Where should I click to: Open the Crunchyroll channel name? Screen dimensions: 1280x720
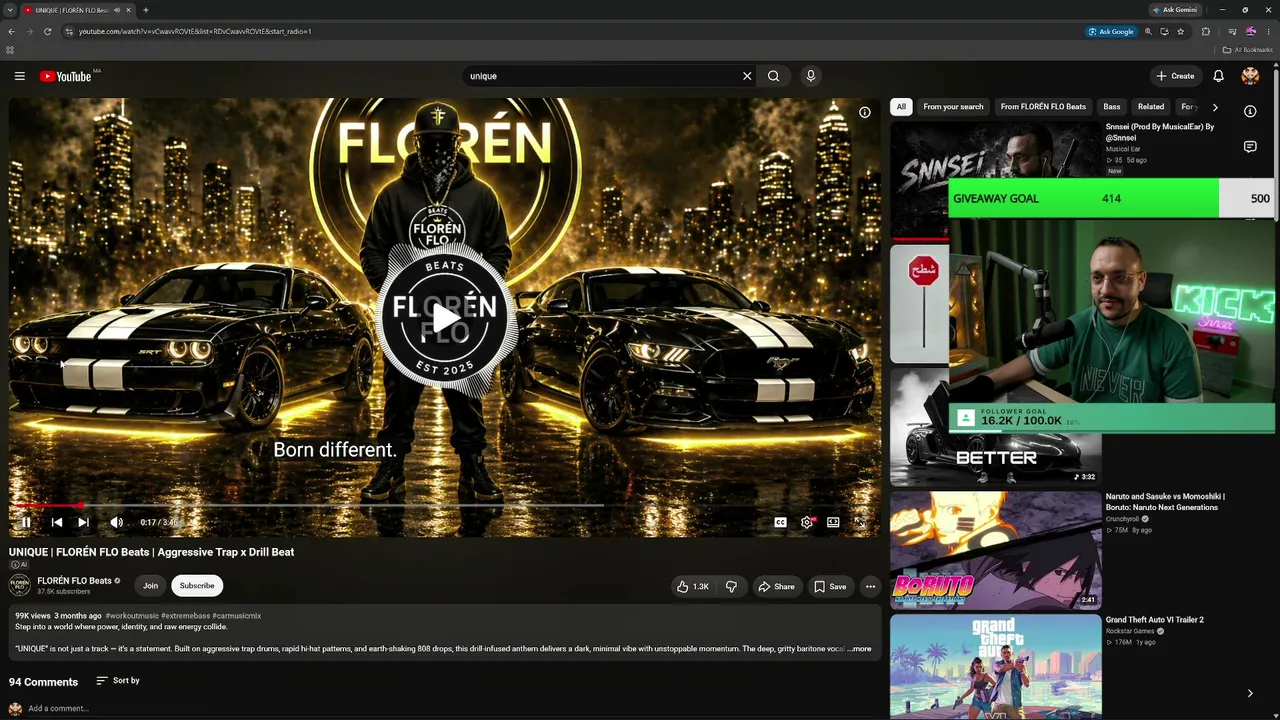pyautogui.click(x=1122, y=519)
